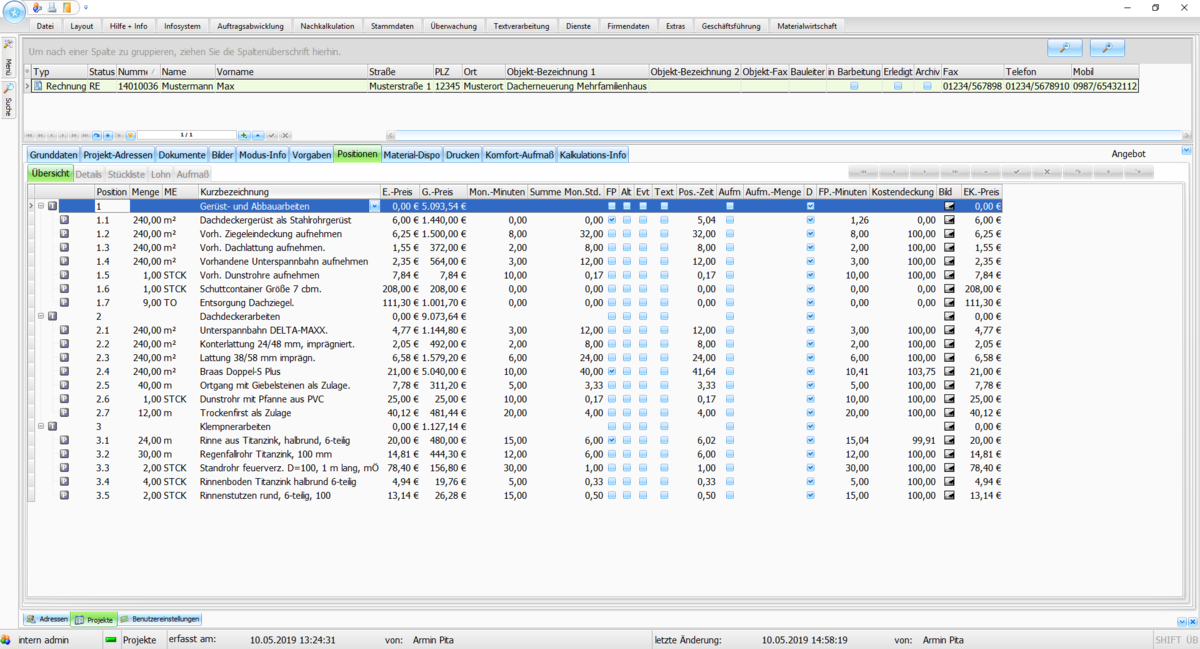Select the cell Entsorgung Dachziegel.
This screenshot has width=1200, height=649.
click(x=289, y=302)
